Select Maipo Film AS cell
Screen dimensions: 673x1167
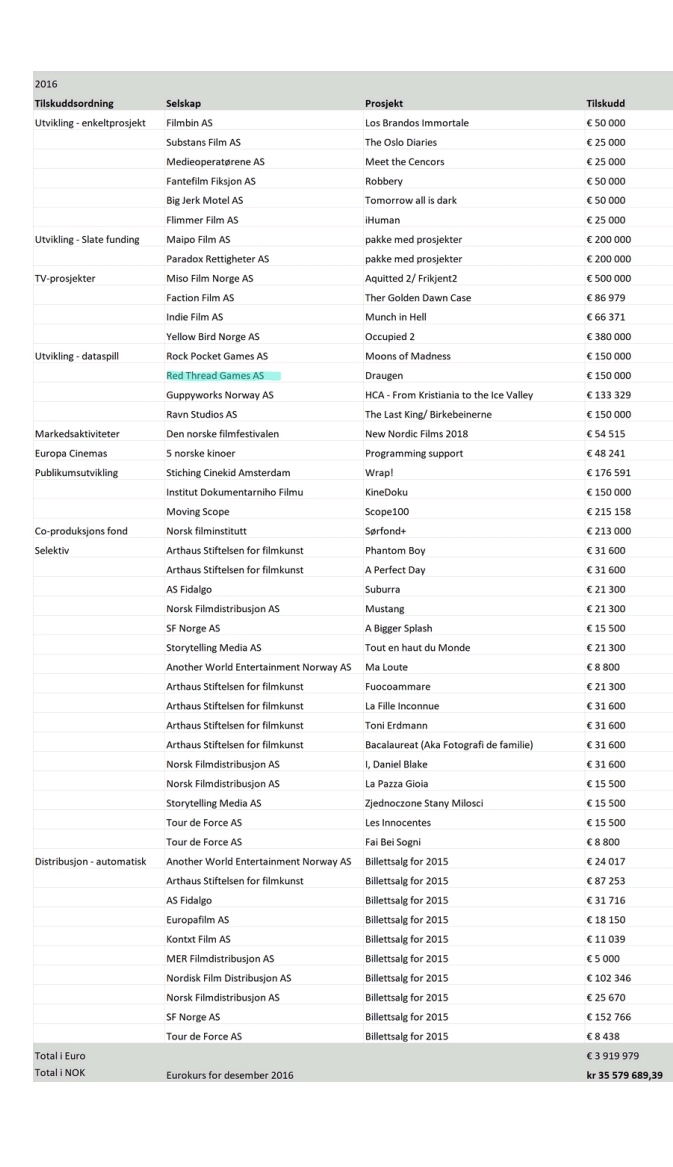point(198,239)
